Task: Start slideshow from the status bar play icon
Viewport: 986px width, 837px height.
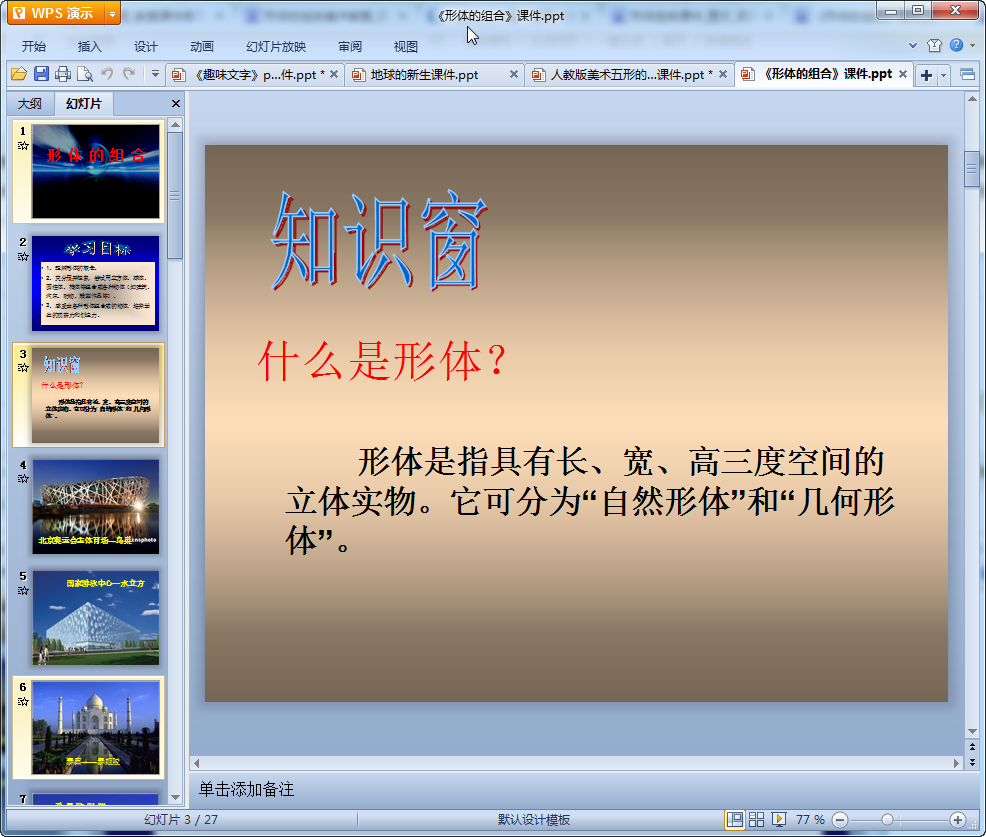Action: click(x=778, y=819)
